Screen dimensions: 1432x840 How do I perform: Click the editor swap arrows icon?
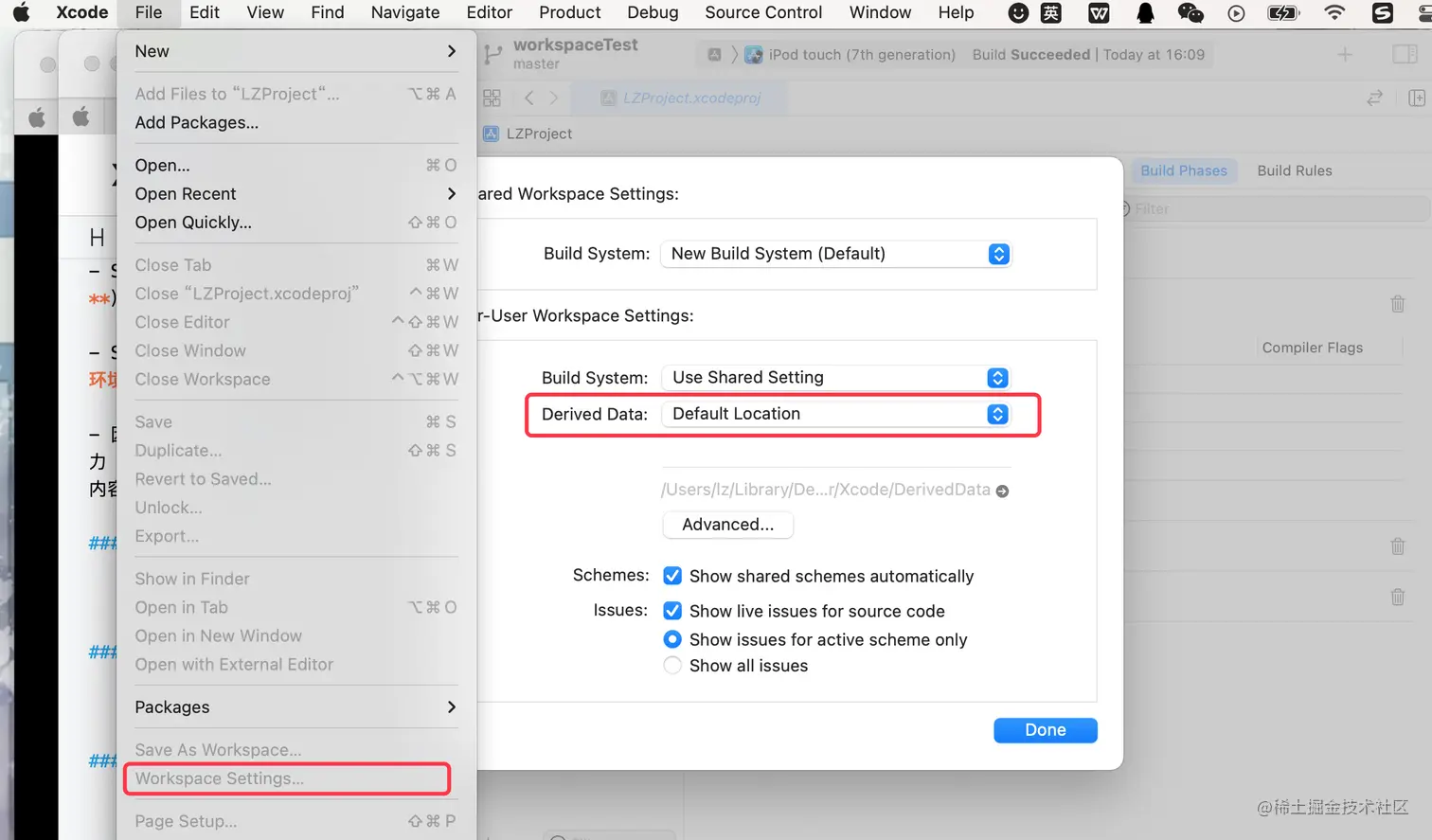point(1374,98)
